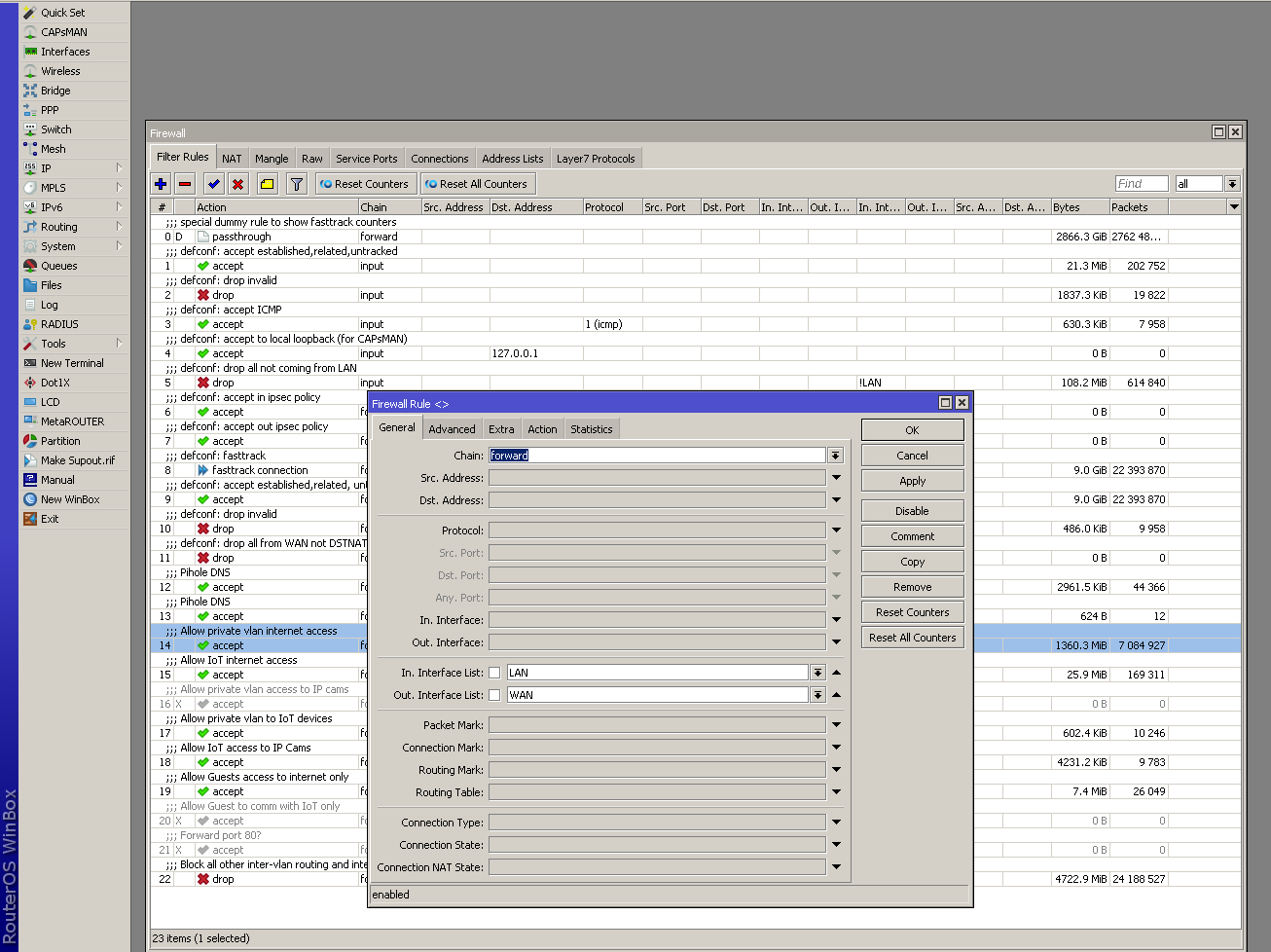Add a new firewall rule with plus icon
The height and width of the screenshot is (952, 1271).
[x=161, y=183]
